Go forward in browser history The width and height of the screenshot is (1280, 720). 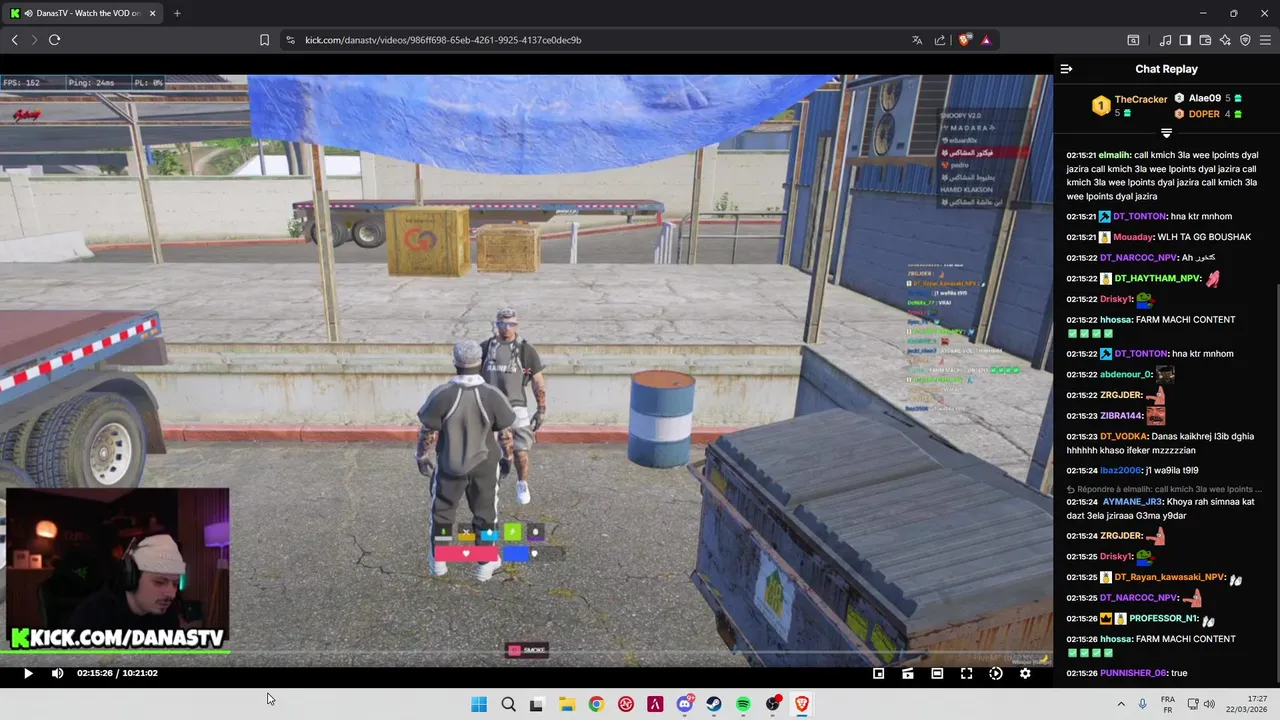pos(34,40)
